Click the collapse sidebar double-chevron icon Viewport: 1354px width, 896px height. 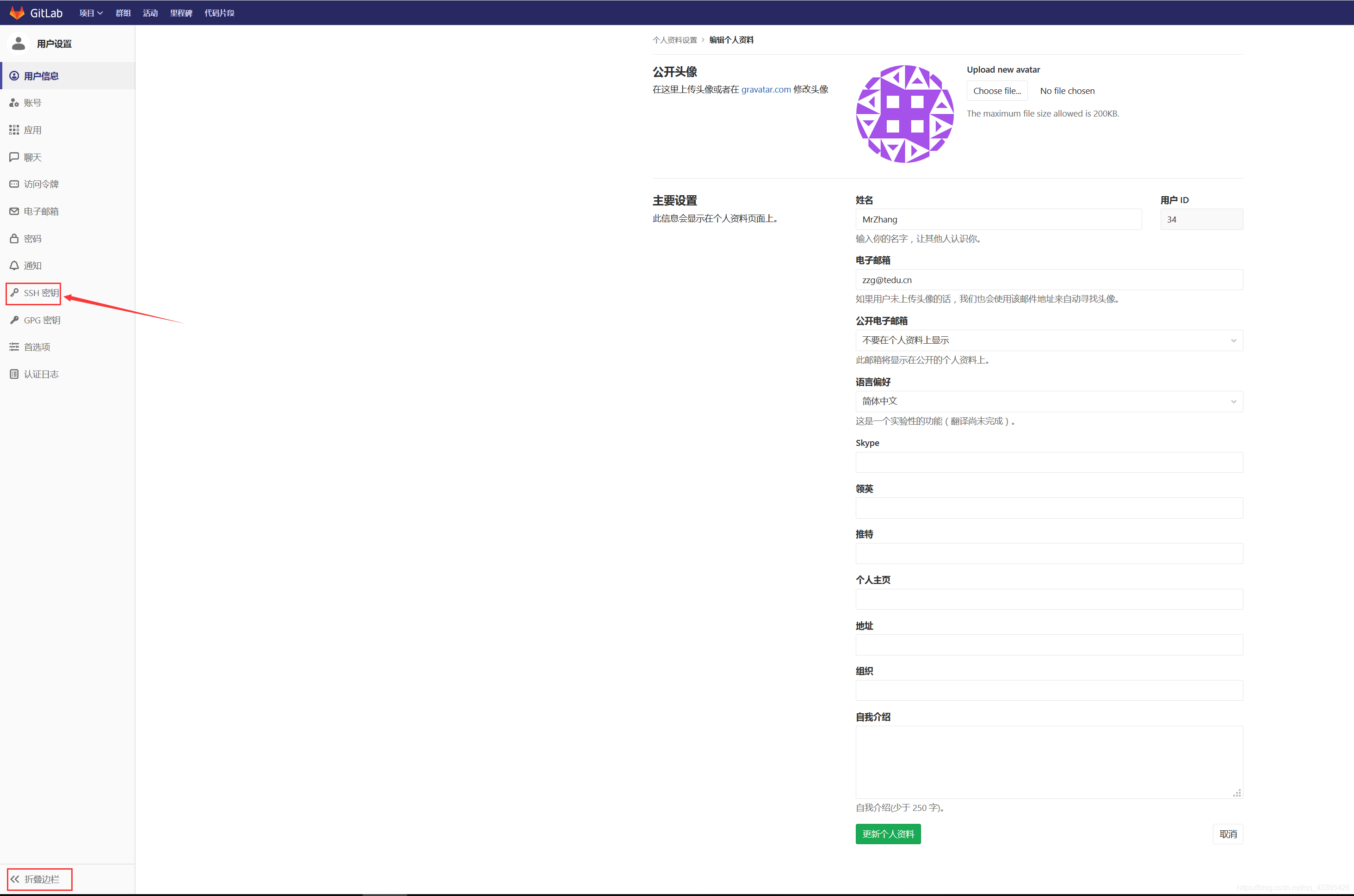15,879
